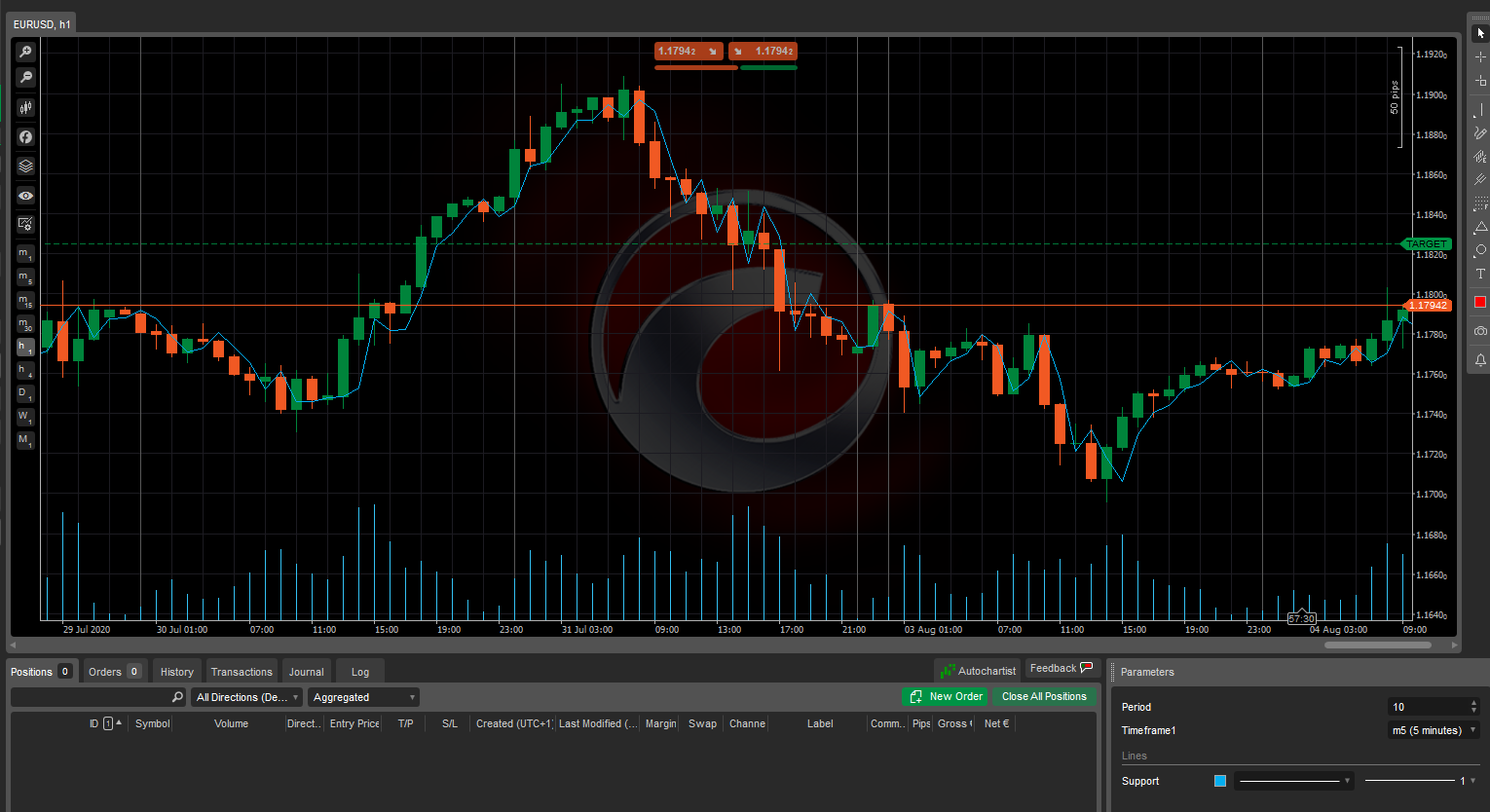Select the crosshair tool
The width and height of the screenshot is (1490, 812).
1480,56
